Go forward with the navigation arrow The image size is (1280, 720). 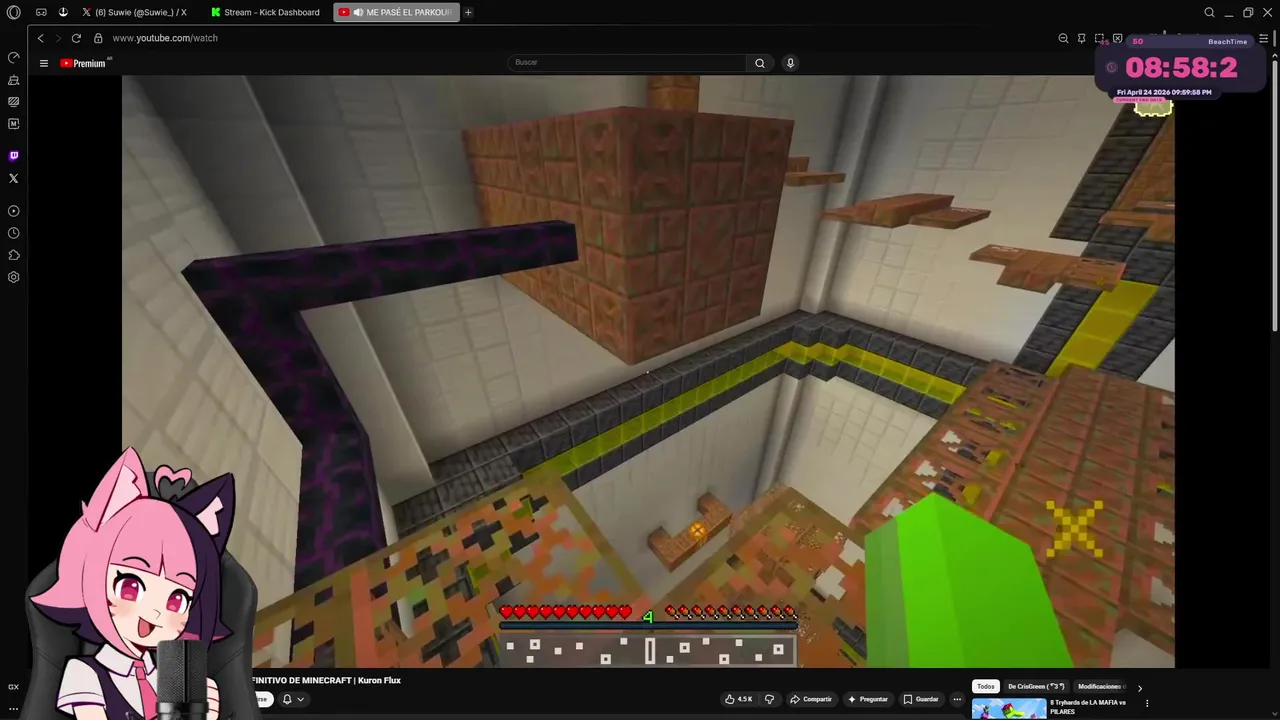pos(58,38)
